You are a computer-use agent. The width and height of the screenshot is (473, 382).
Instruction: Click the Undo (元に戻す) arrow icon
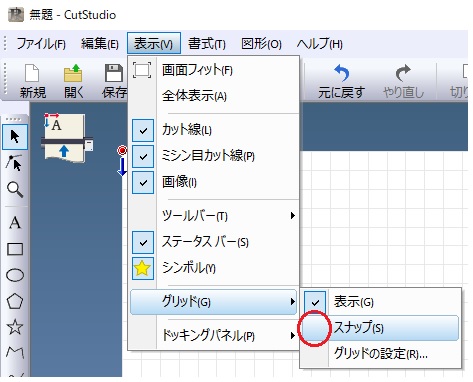click(341, 73)
